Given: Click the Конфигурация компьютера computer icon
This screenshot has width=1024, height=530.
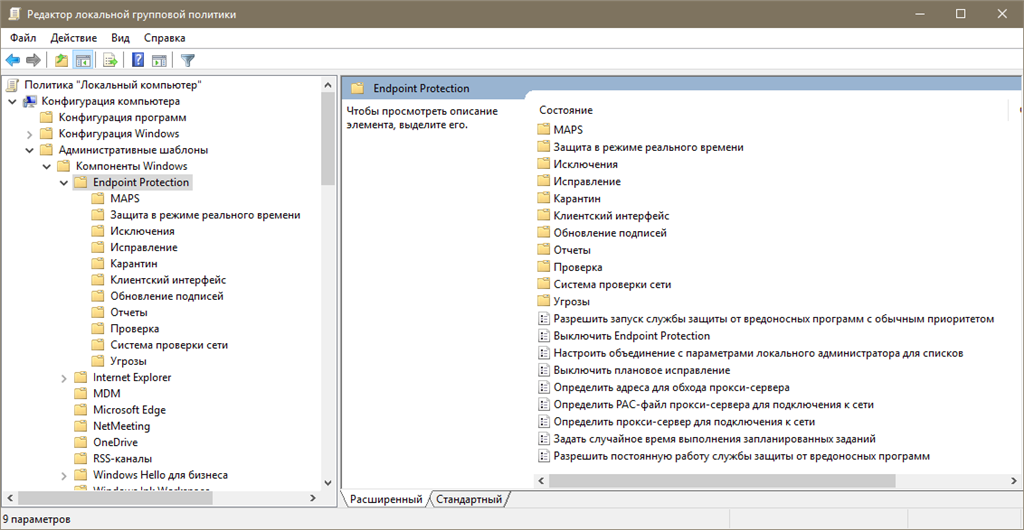Looking at the screenshot, I should tap(30, 101).
